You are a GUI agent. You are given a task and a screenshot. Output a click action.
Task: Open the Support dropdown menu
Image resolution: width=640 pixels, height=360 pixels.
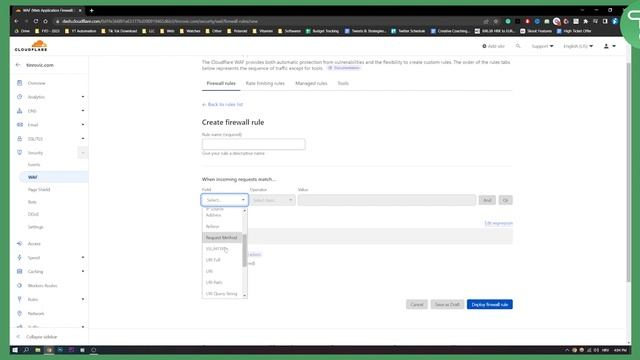coord(542,46)
